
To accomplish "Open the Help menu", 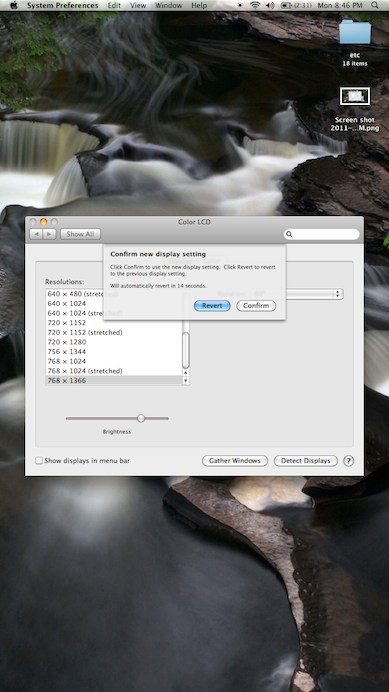I will [x=199, y=5].
